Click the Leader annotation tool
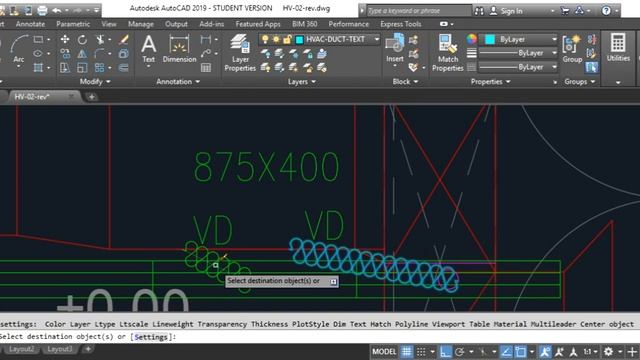 (x=206, y=53)
